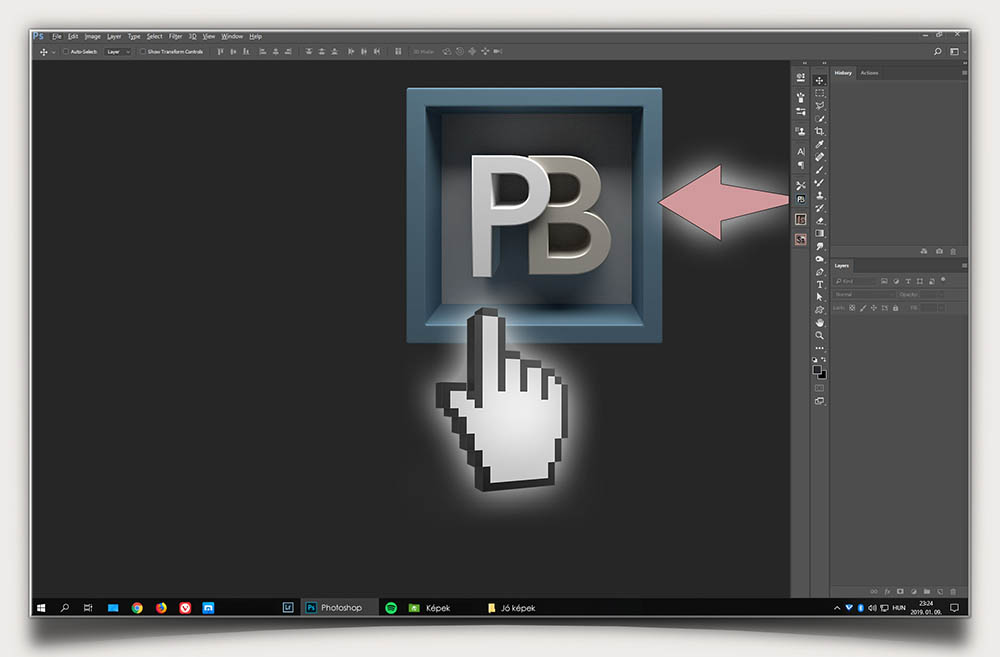The height and width of the screenshot is (657, 1000).
Task: Select the Rectangular Marquee tool
Action: click(x=820, y=93)
